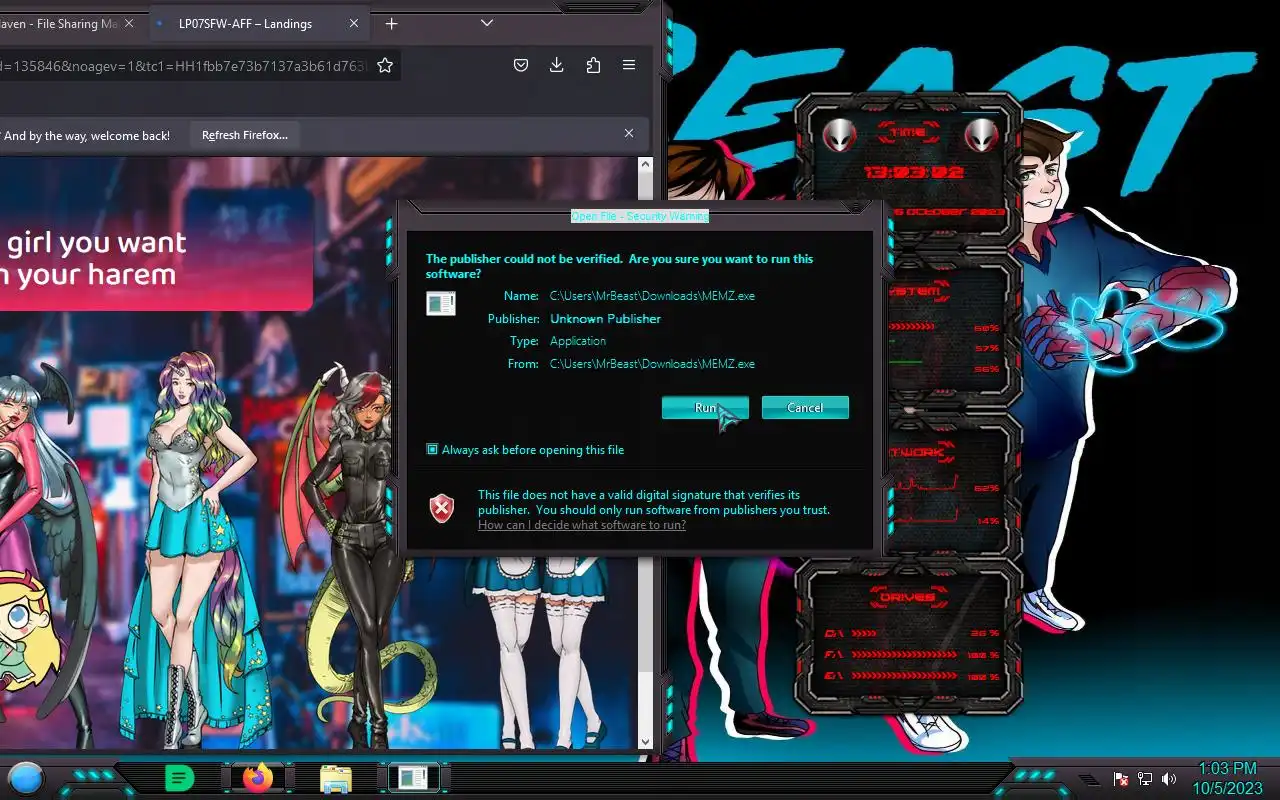Image resolution: width=1280 pixels, height=800 pixels.
Task: Click the 'Refresh Firefox...' button
Action: (x=245, y=135)
